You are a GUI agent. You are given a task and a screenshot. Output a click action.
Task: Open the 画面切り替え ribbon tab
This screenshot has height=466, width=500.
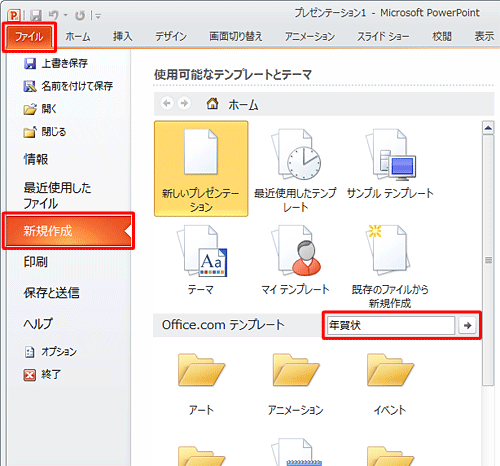(236, 37)
